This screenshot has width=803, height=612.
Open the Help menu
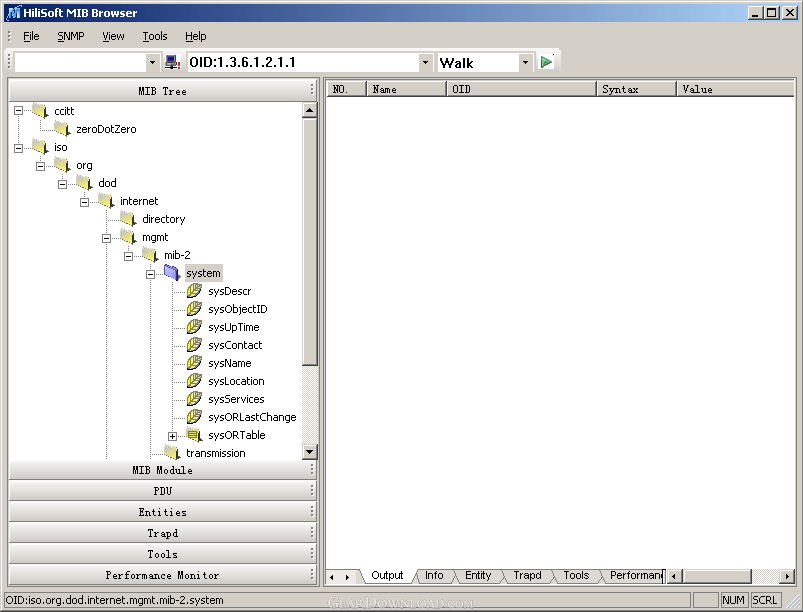(x=196, y=36)
